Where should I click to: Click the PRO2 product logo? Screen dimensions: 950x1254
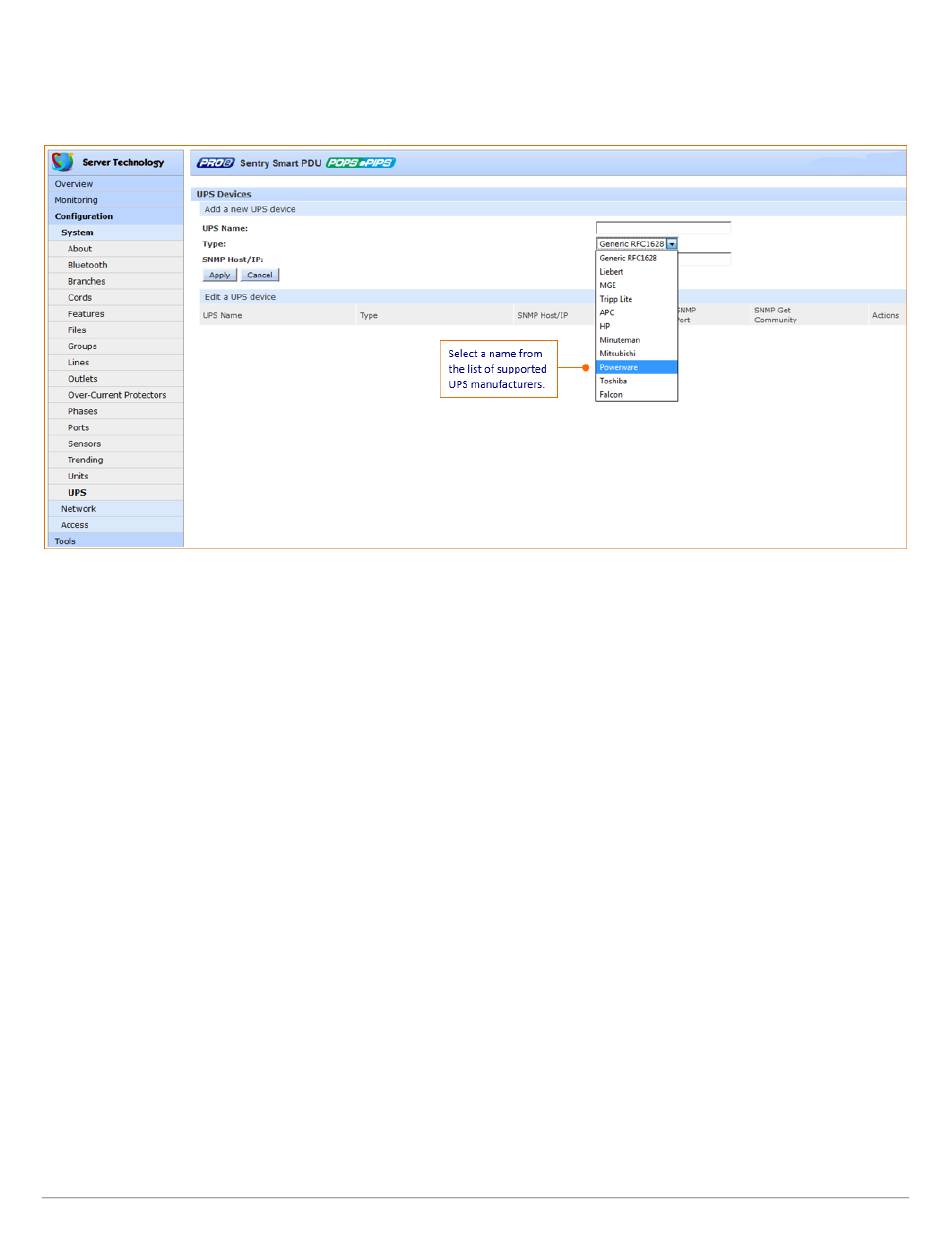pyautogui.click(x=215, y=162)
